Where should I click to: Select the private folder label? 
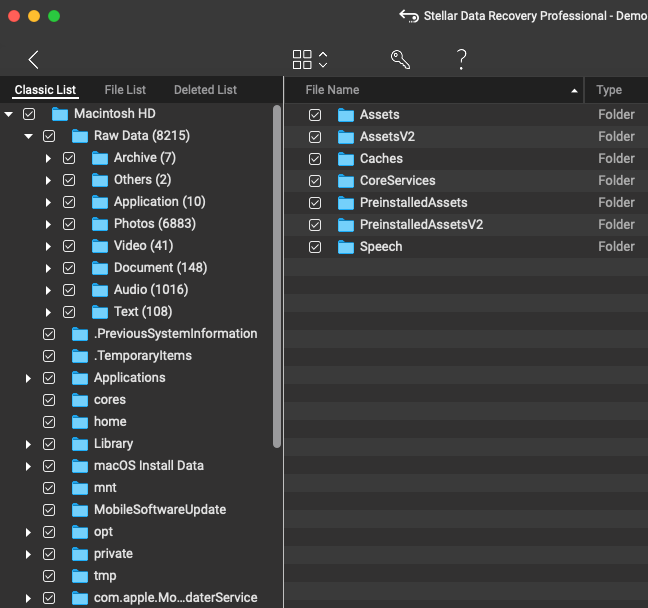pyautogui.click(x=113, y=554)
